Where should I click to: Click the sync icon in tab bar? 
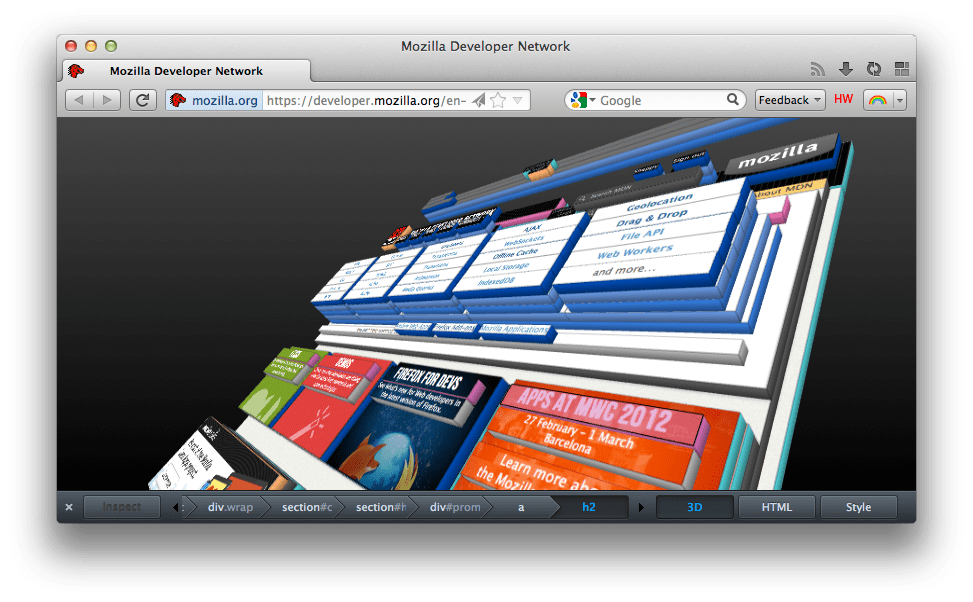coord(873,69)
